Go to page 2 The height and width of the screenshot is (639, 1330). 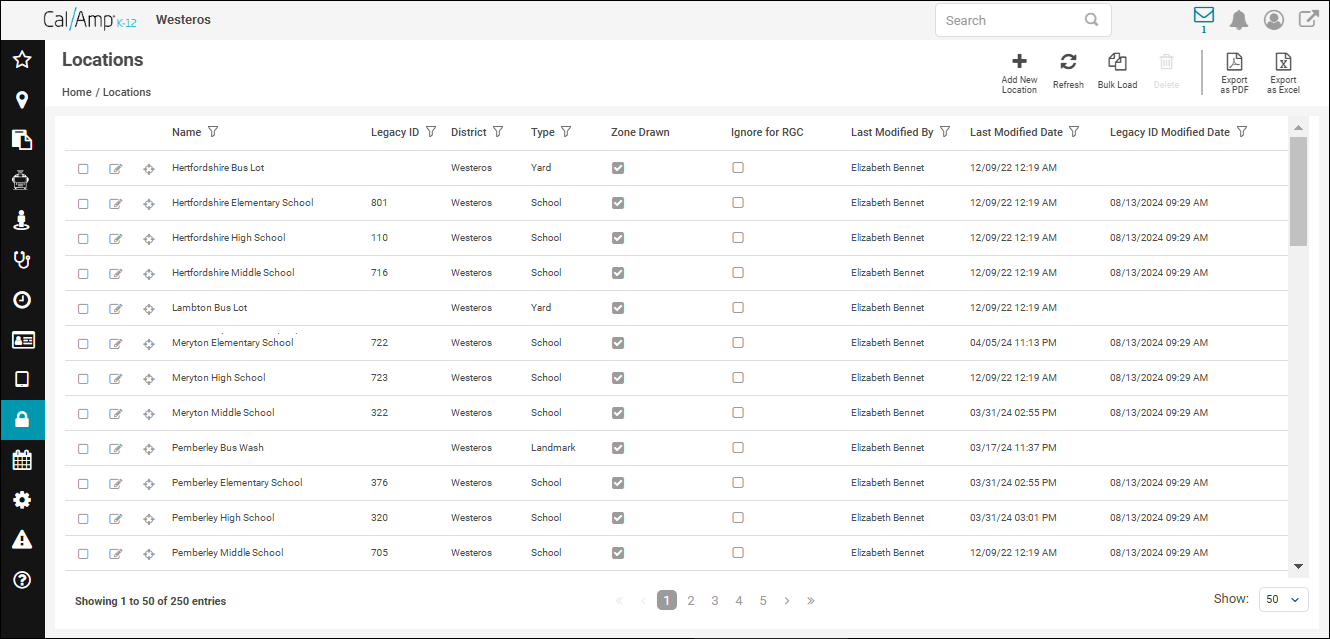691,601
